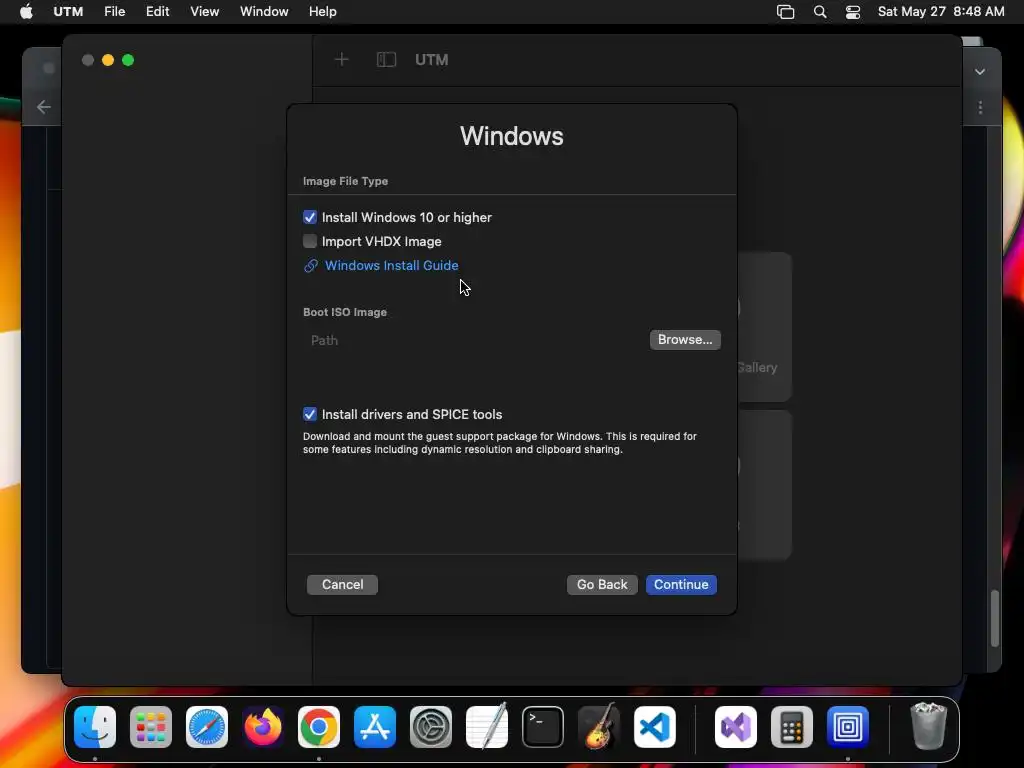The height and width of the screenshot is (768, 1024).
Task: Open the Window menu
Action: click(x=264, y=12)
